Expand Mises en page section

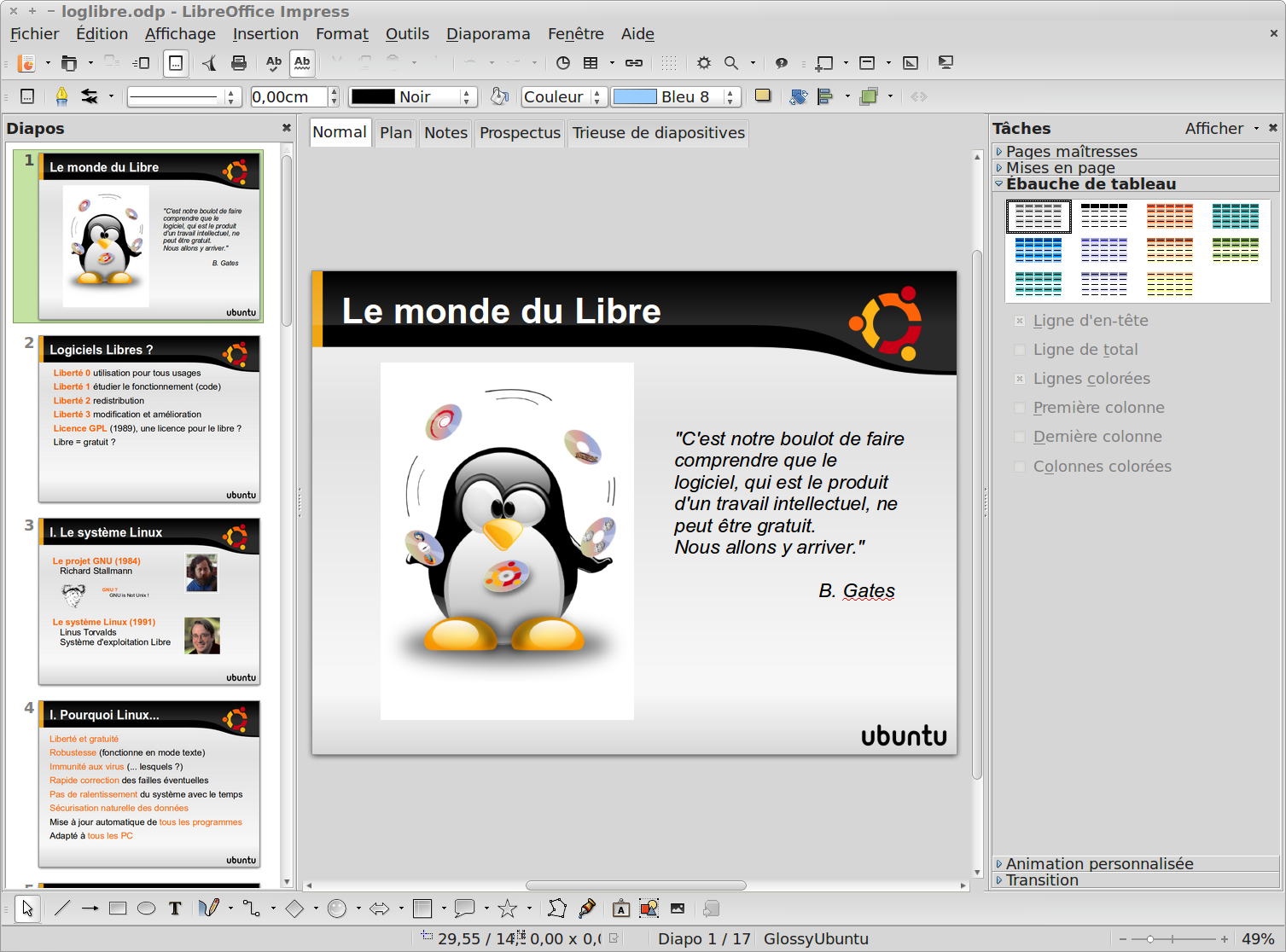1136,167
